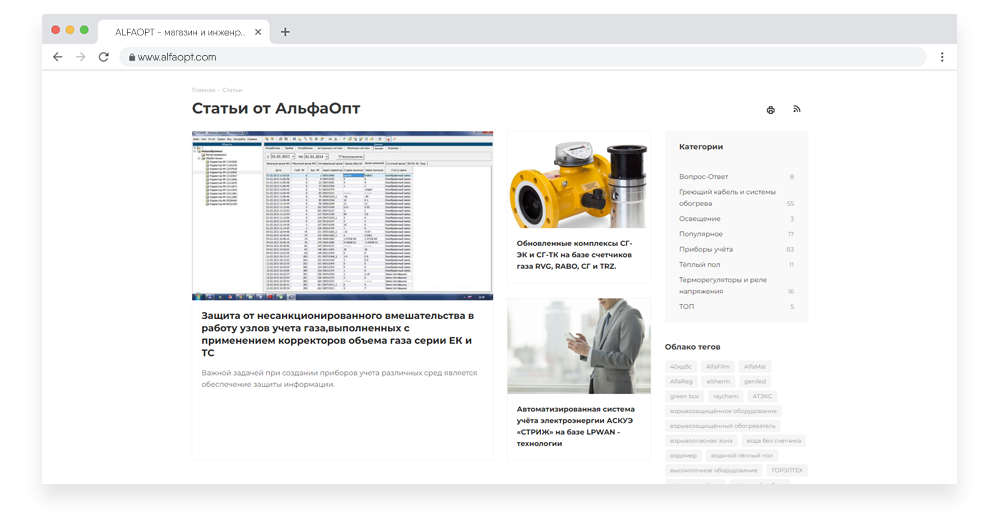This screenshot has width=1000, height=512.
Task: Select the Тёплый пол category
Action: tap(700, 265)
